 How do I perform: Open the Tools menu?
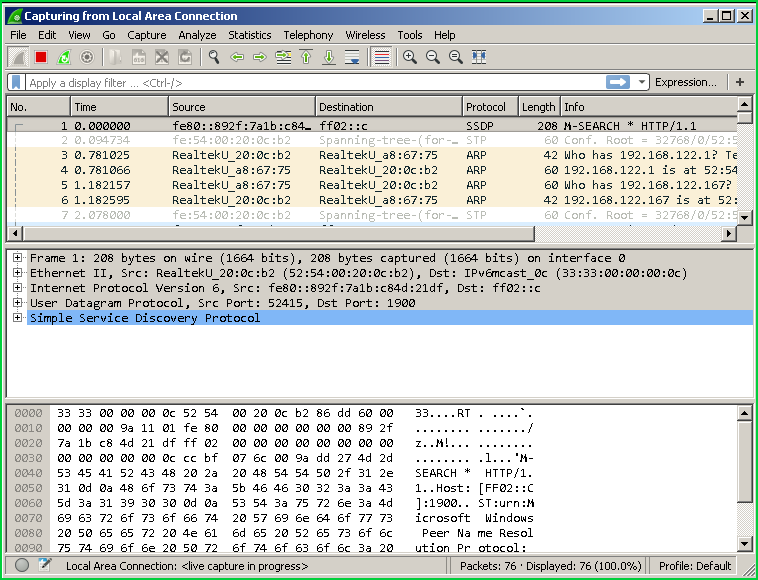[x=410, y=35]
